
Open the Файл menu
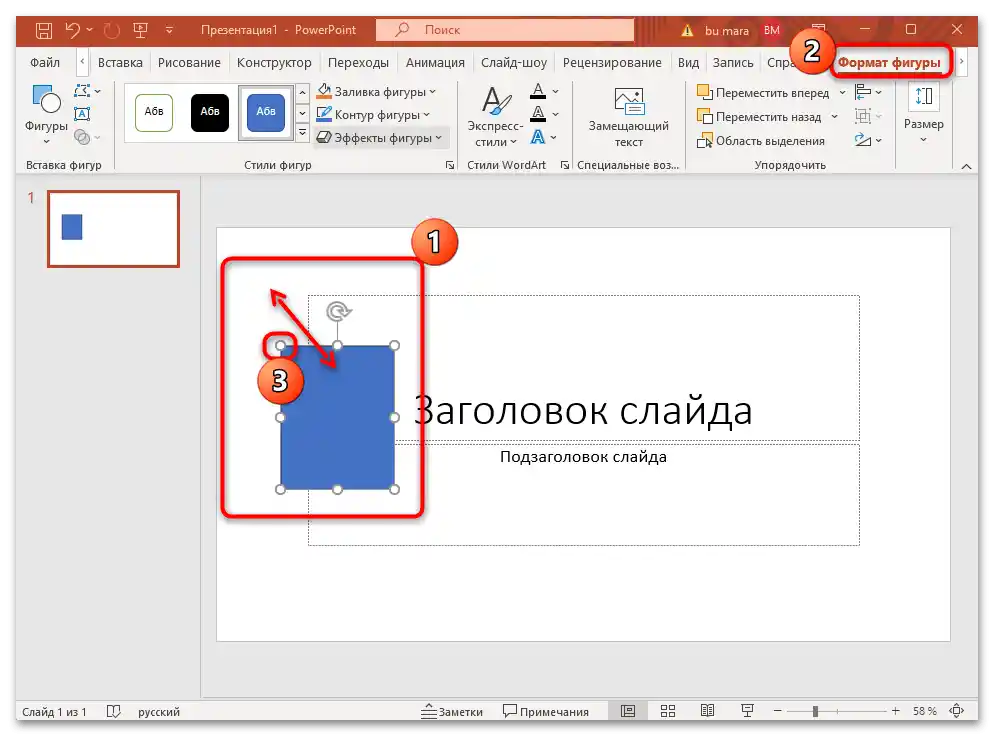[x=45, y=63]
